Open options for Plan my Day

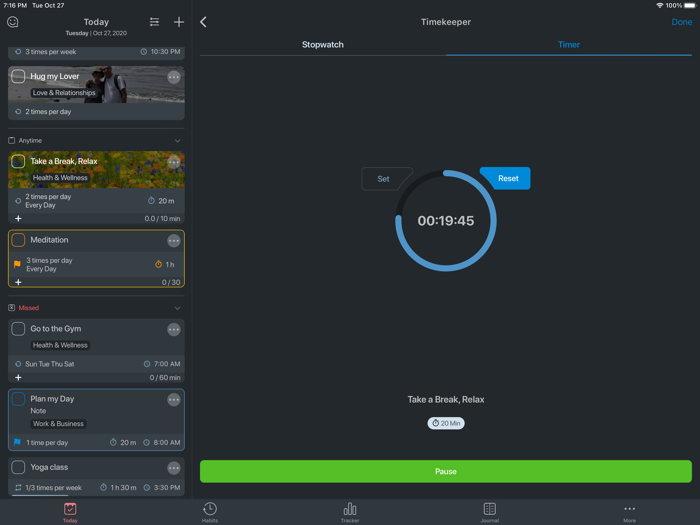pyautogui.click(x=174, y=400)
